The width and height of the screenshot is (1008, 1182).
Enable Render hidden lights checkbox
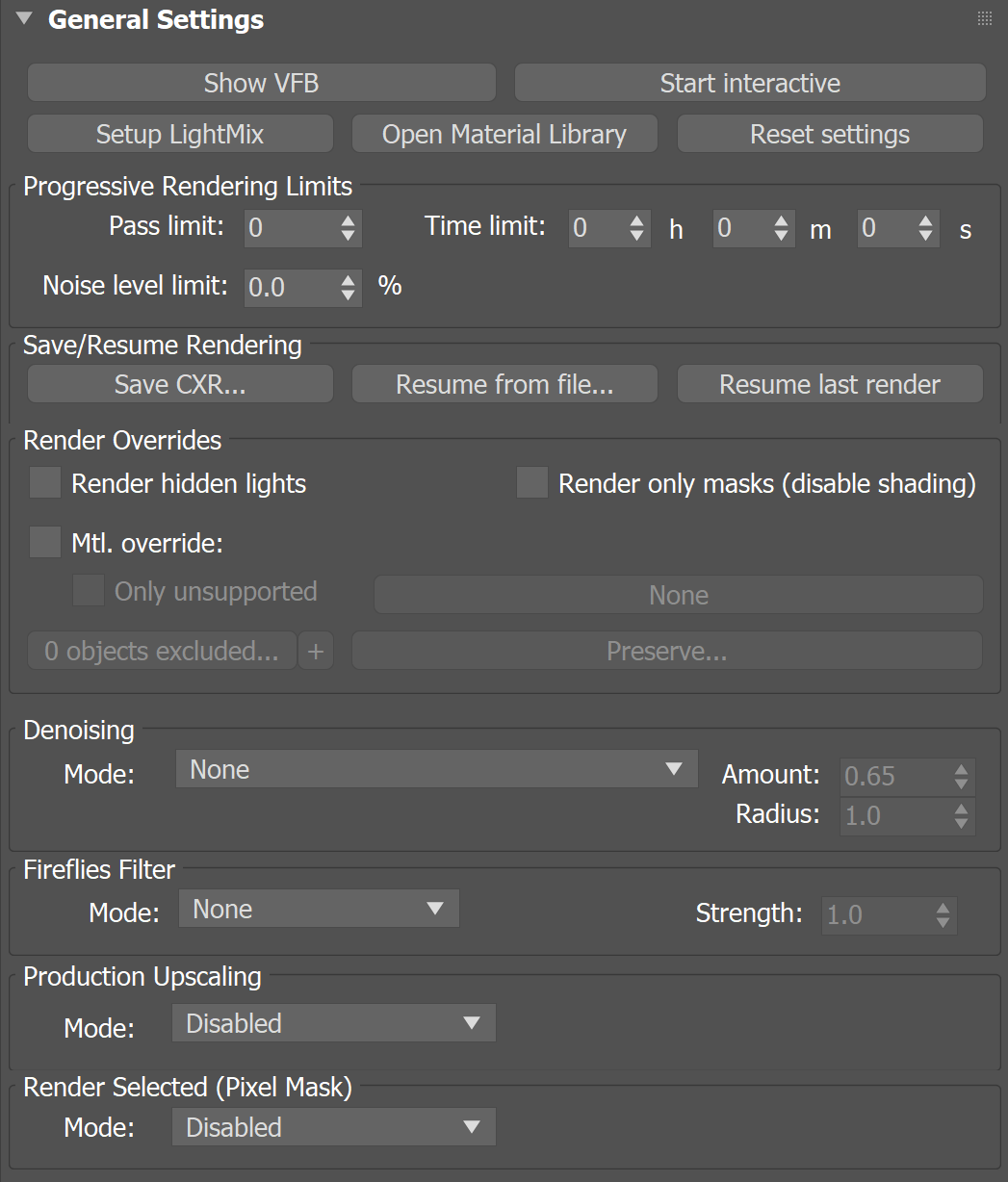point(45,482)
